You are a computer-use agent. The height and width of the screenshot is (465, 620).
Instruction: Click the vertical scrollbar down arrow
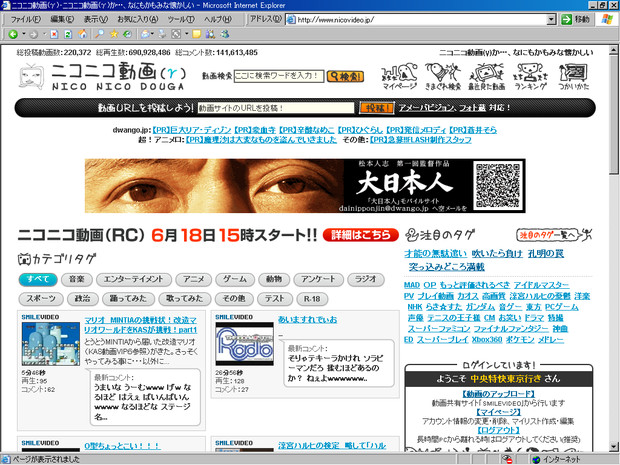[x=614, y=447]
